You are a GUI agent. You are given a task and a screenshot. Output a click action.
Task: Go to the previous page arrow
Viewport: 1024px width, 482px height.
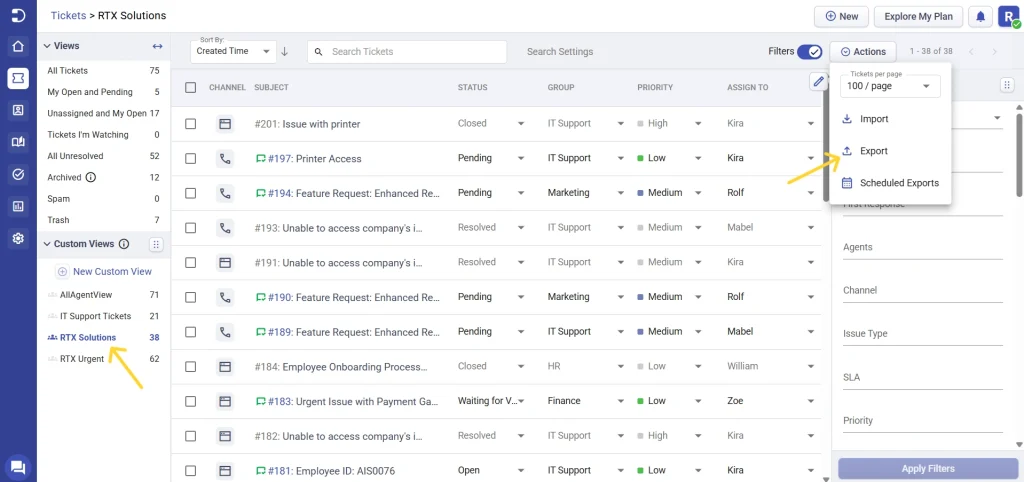coord(971,52)
